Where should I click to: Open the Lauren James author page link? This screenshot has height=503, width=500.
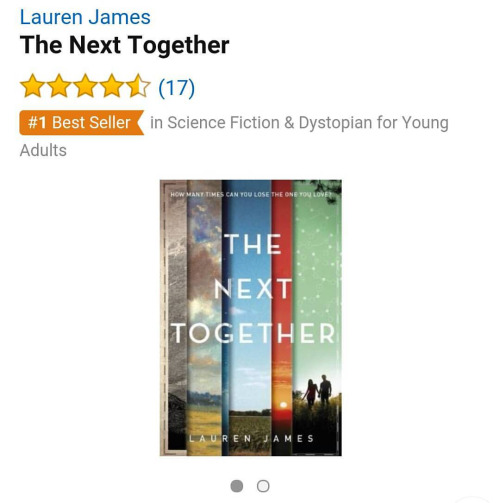(x=85, y=17)
